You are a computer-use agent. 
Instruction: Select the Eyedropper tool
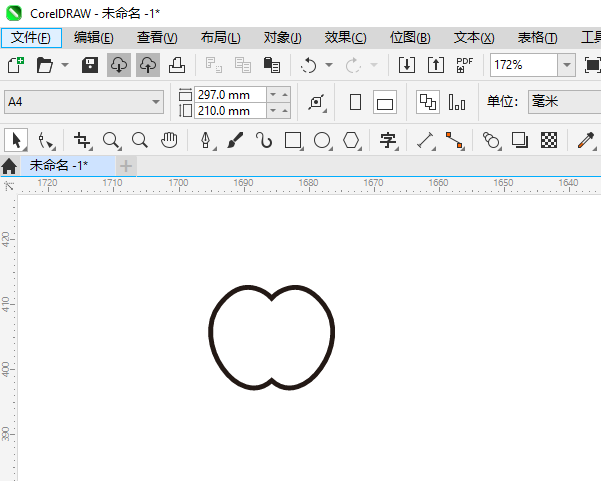(586, 141)
